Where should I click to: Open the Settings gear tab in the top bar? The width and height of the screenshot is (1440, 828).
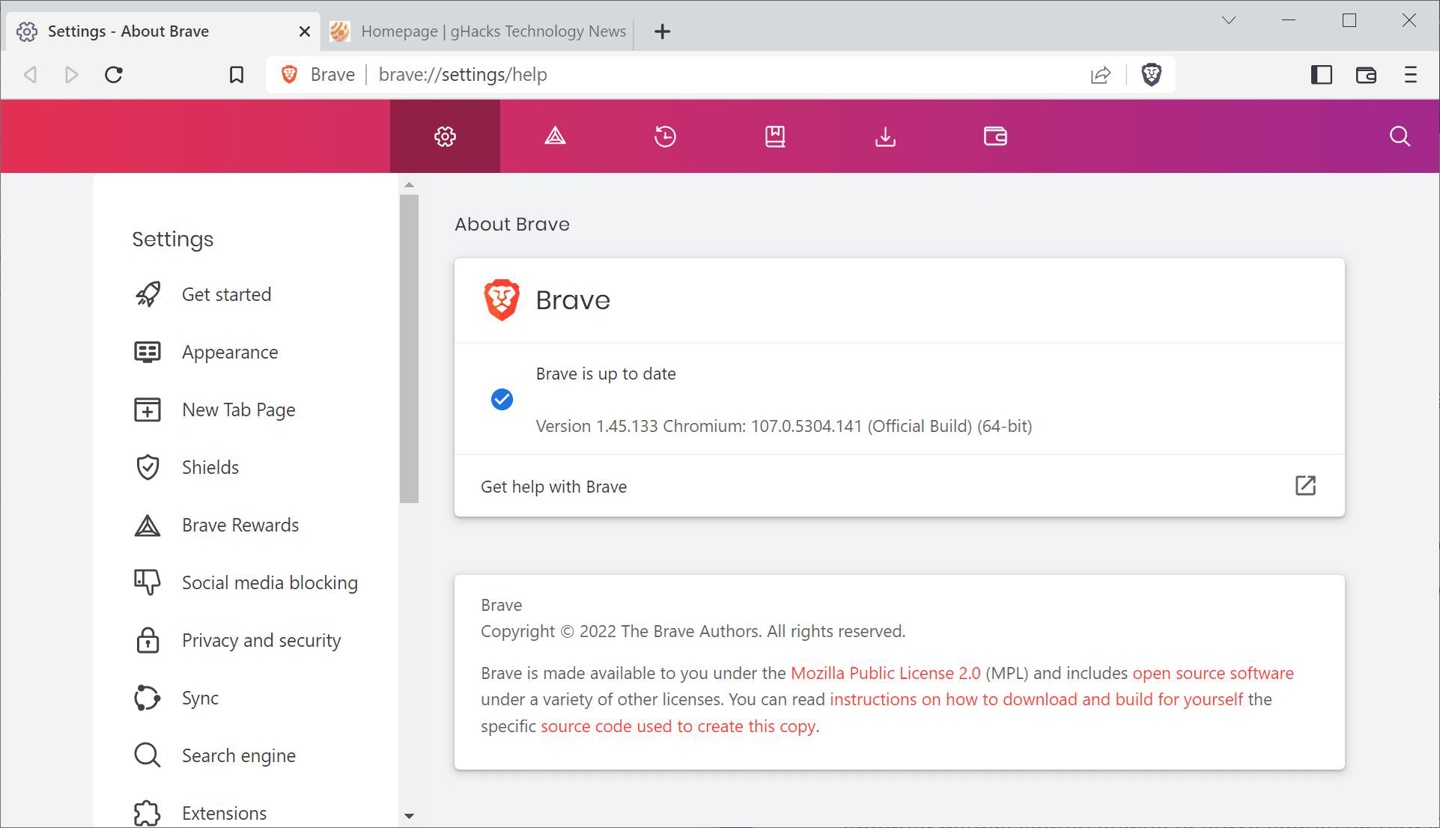click(445, 136)
